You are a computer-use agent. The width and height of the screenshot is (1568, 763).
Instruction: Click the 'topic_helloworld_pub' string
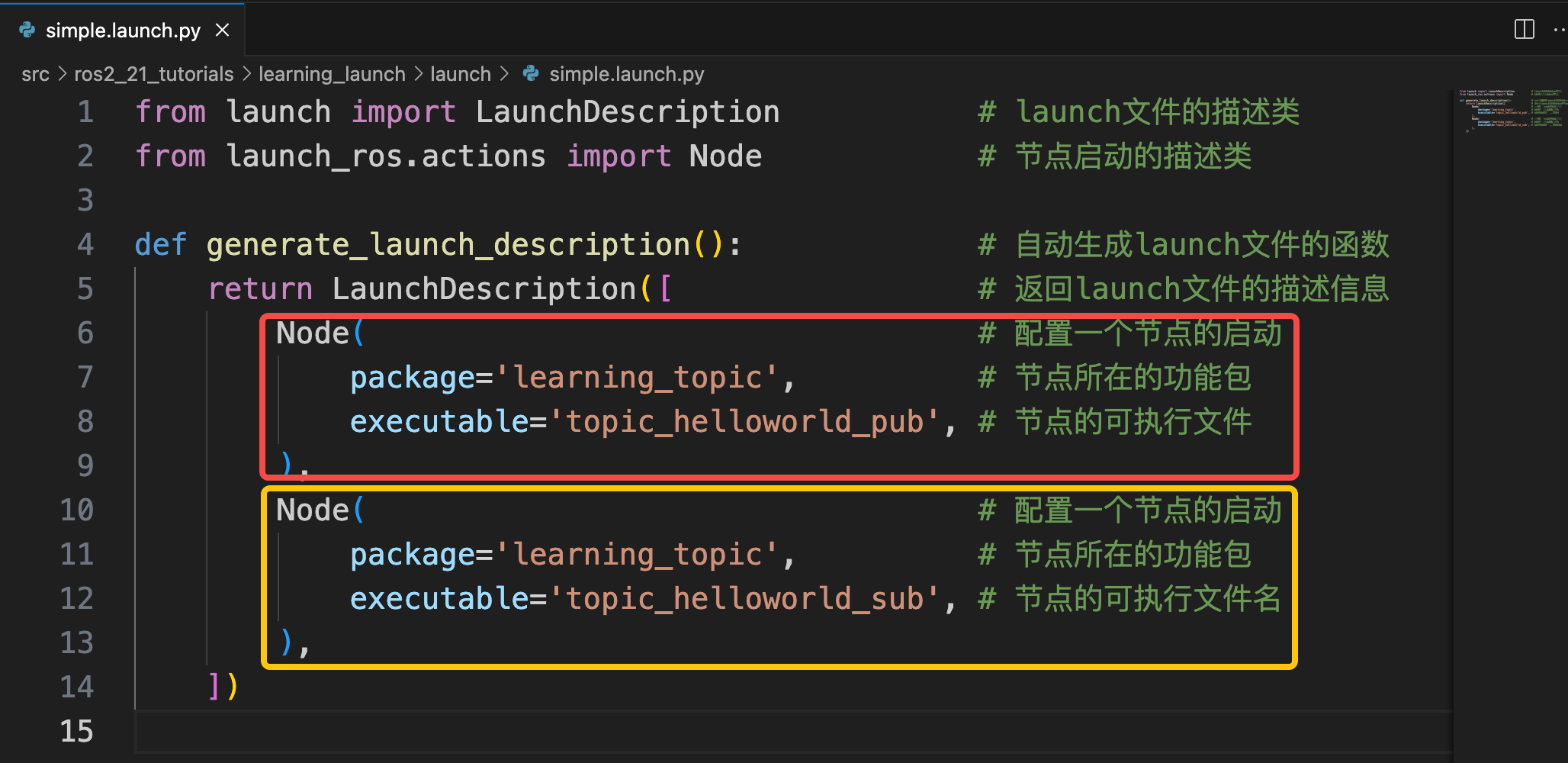pyautogui.click(x=744, y=422)
